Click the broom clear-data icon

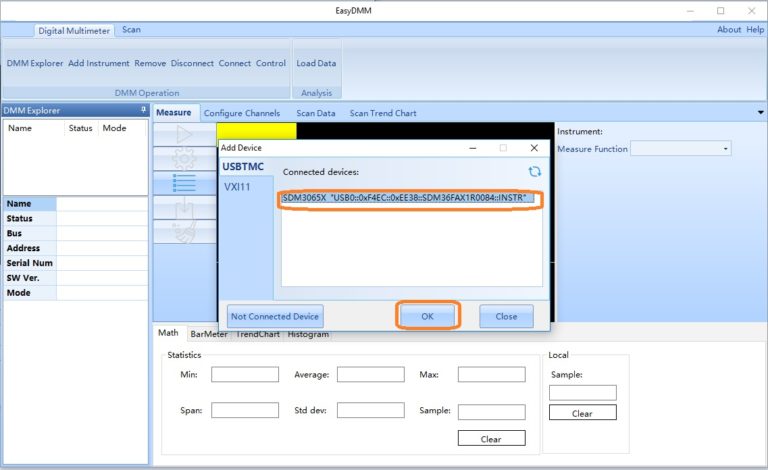click(x=184, y=232)
